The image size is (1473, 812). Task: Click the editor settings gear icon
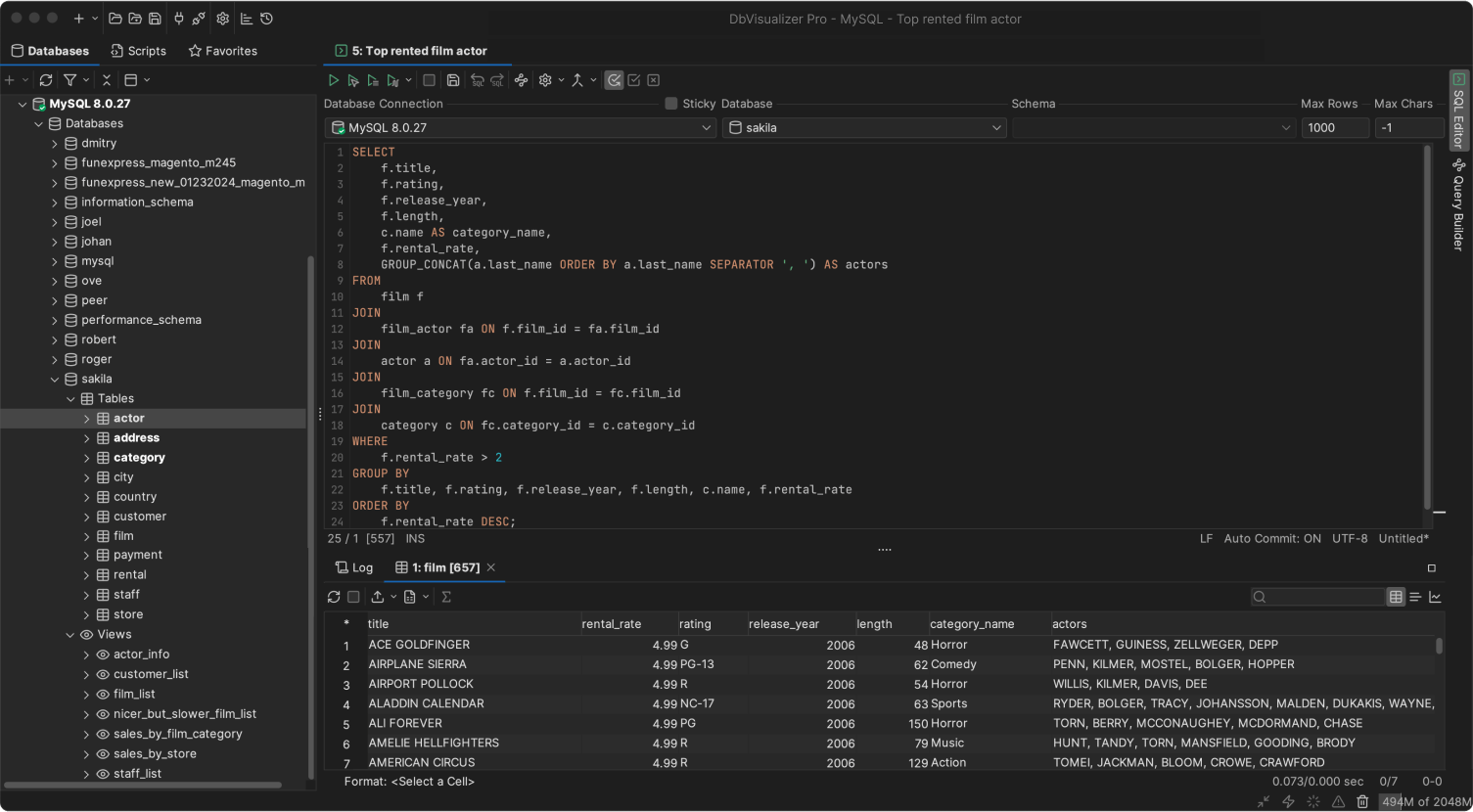coord(545,80)
